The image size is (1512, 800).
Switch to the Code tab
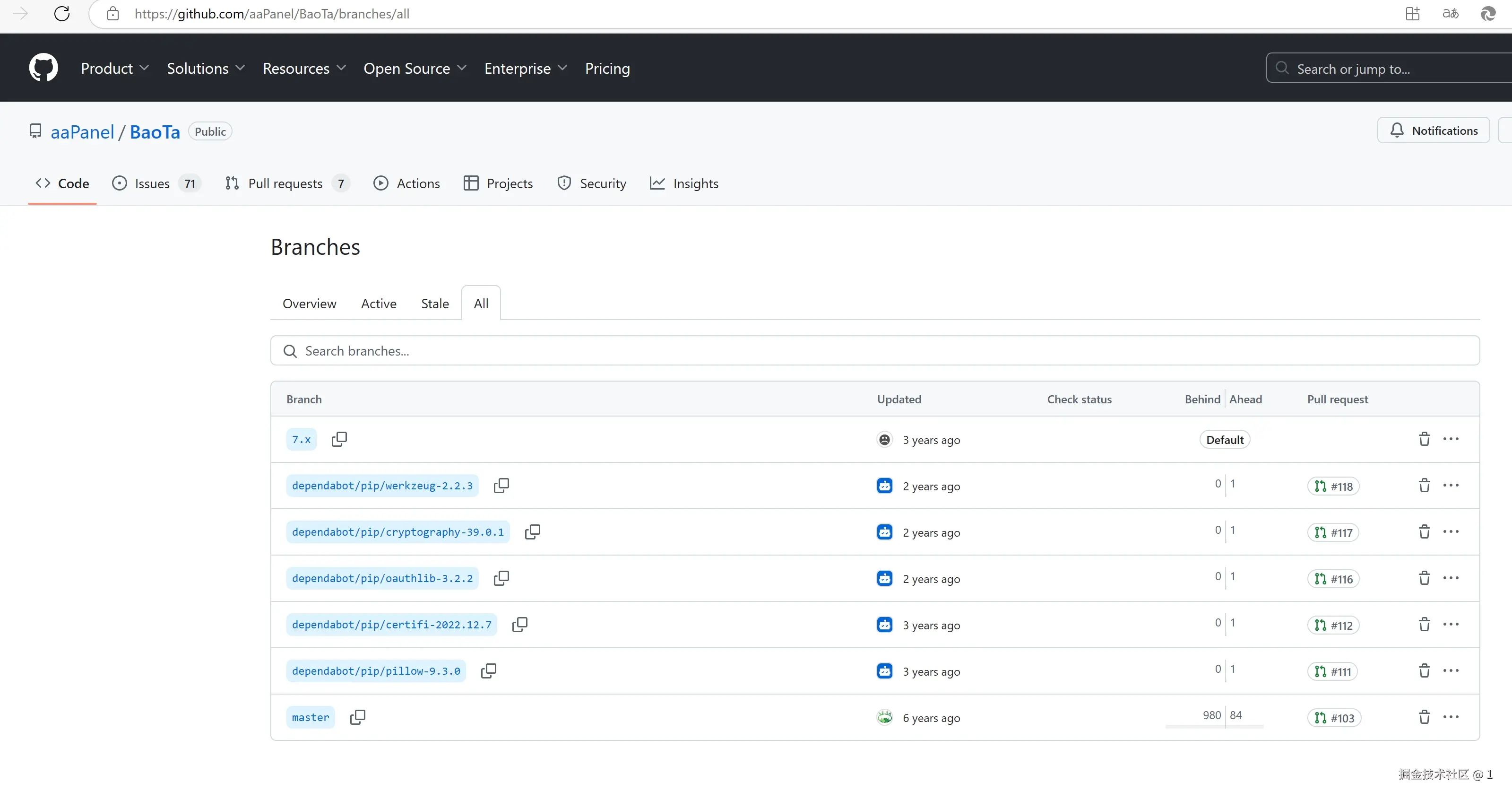[x=62, y=183]
